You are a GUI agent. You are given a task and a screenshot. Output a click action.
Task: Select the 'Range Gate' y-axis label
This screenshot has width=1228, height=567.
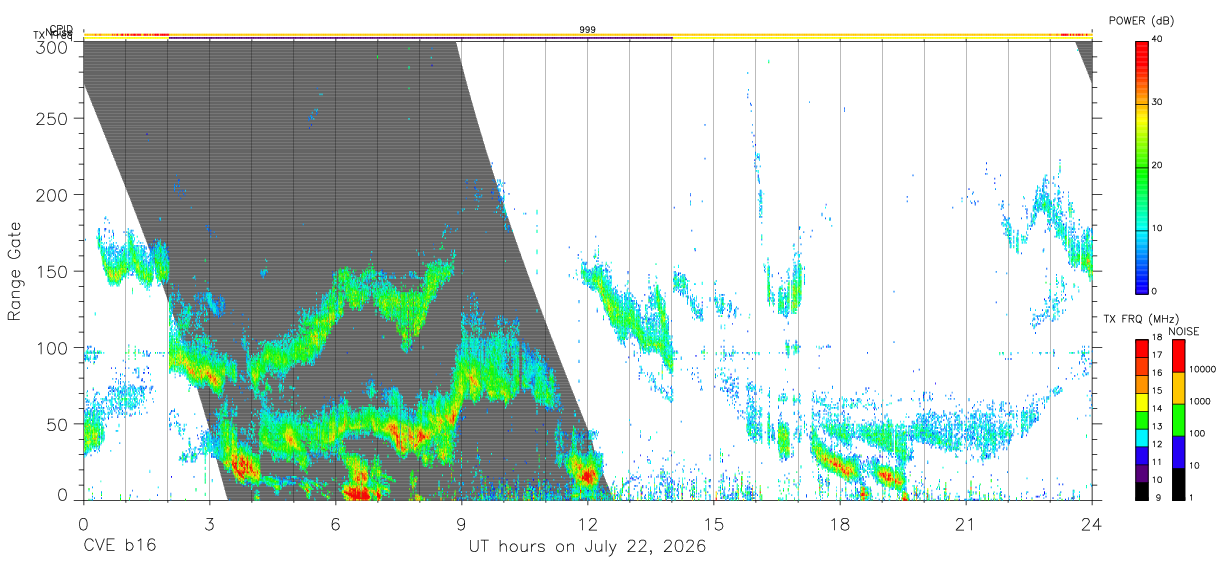point(15,272)
